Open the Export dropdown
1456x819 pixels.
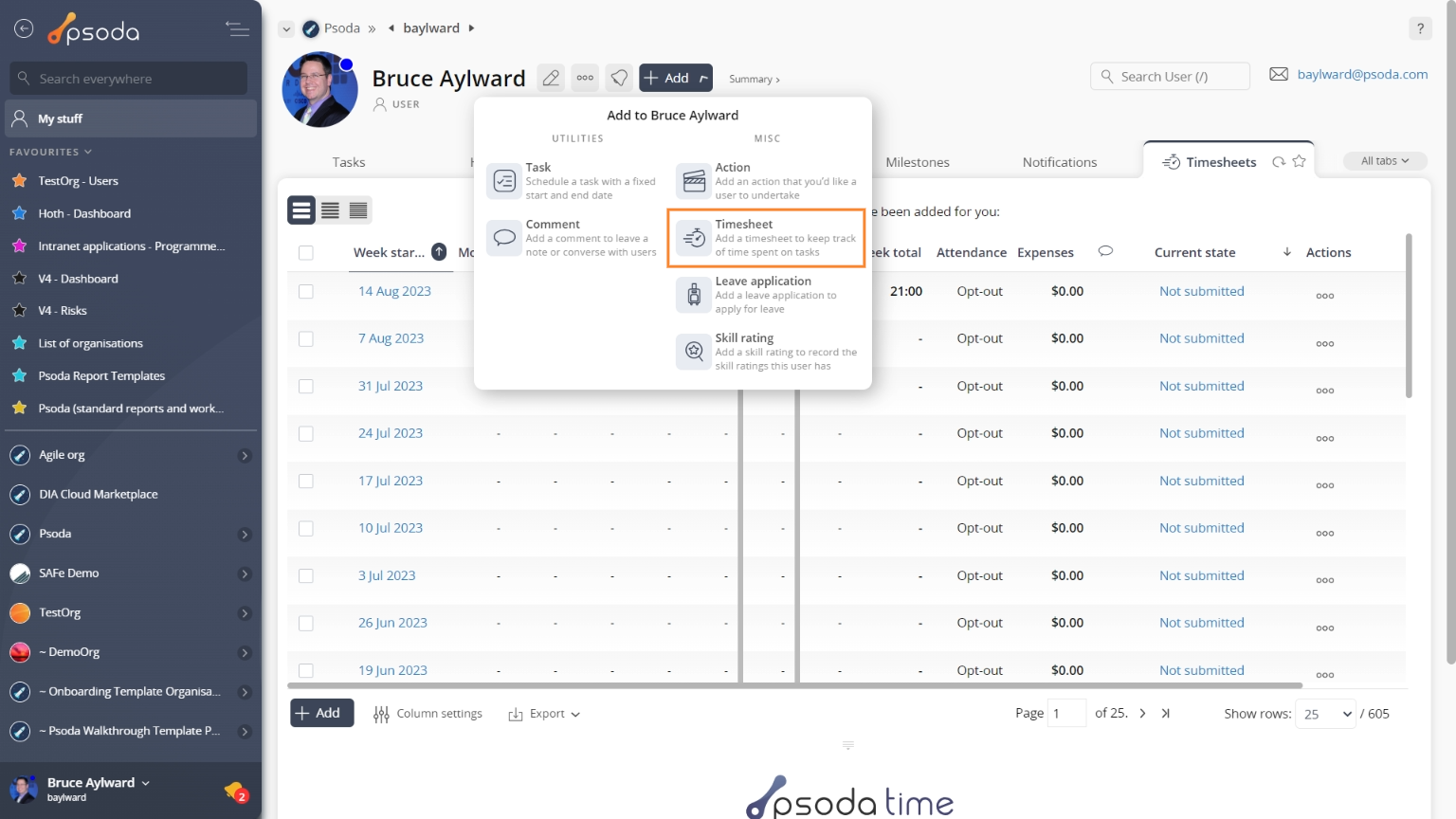tap(544, 714)
